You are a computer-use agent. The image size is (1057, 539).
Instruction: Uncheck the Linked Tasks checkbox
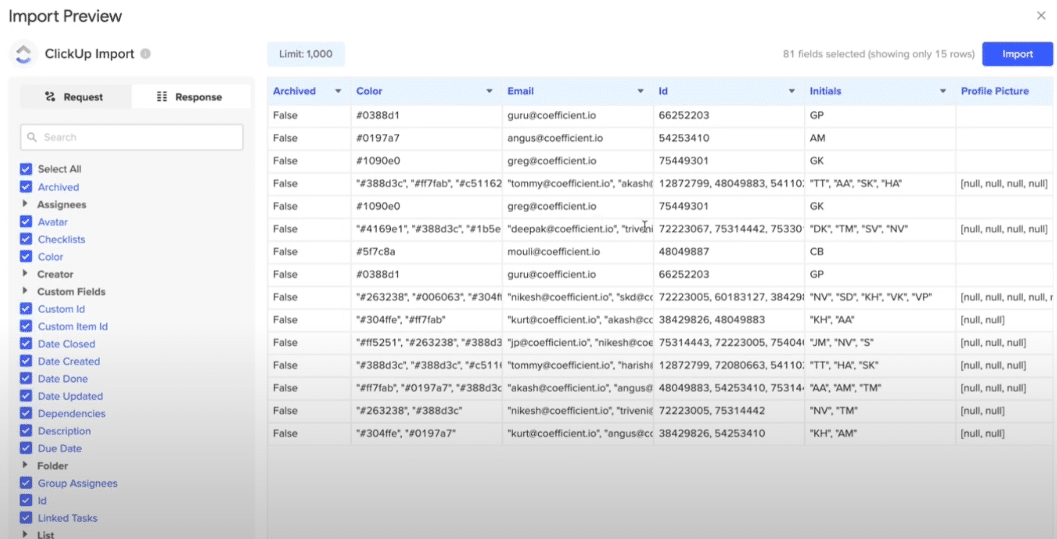(26, 518)
